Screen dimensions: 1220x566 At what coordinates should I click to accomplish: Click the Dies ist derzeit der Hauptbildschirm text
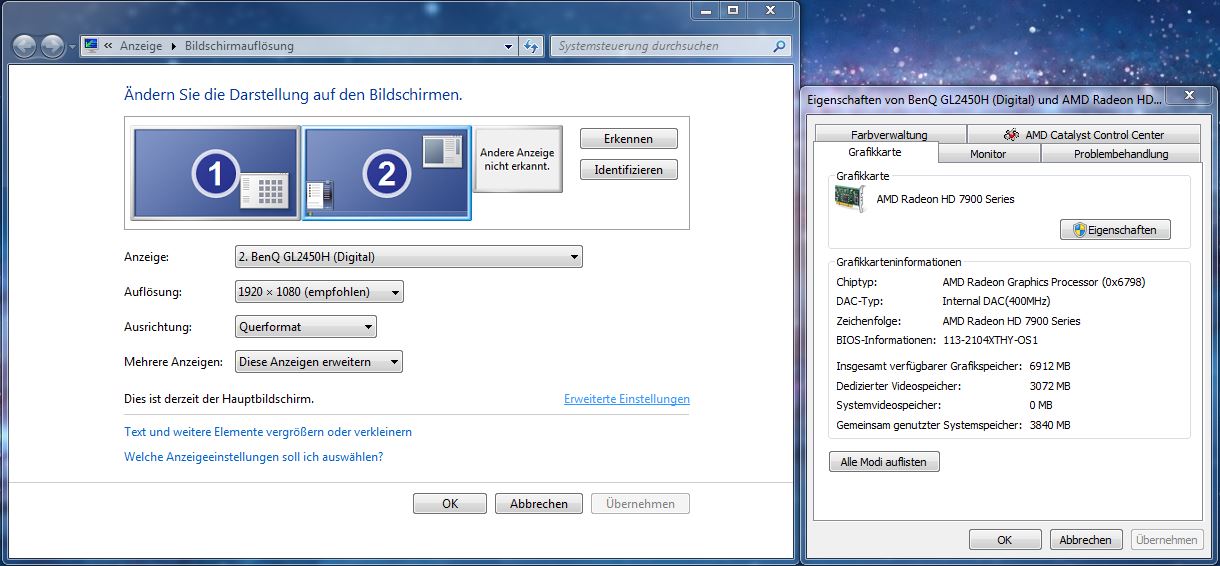219,399
